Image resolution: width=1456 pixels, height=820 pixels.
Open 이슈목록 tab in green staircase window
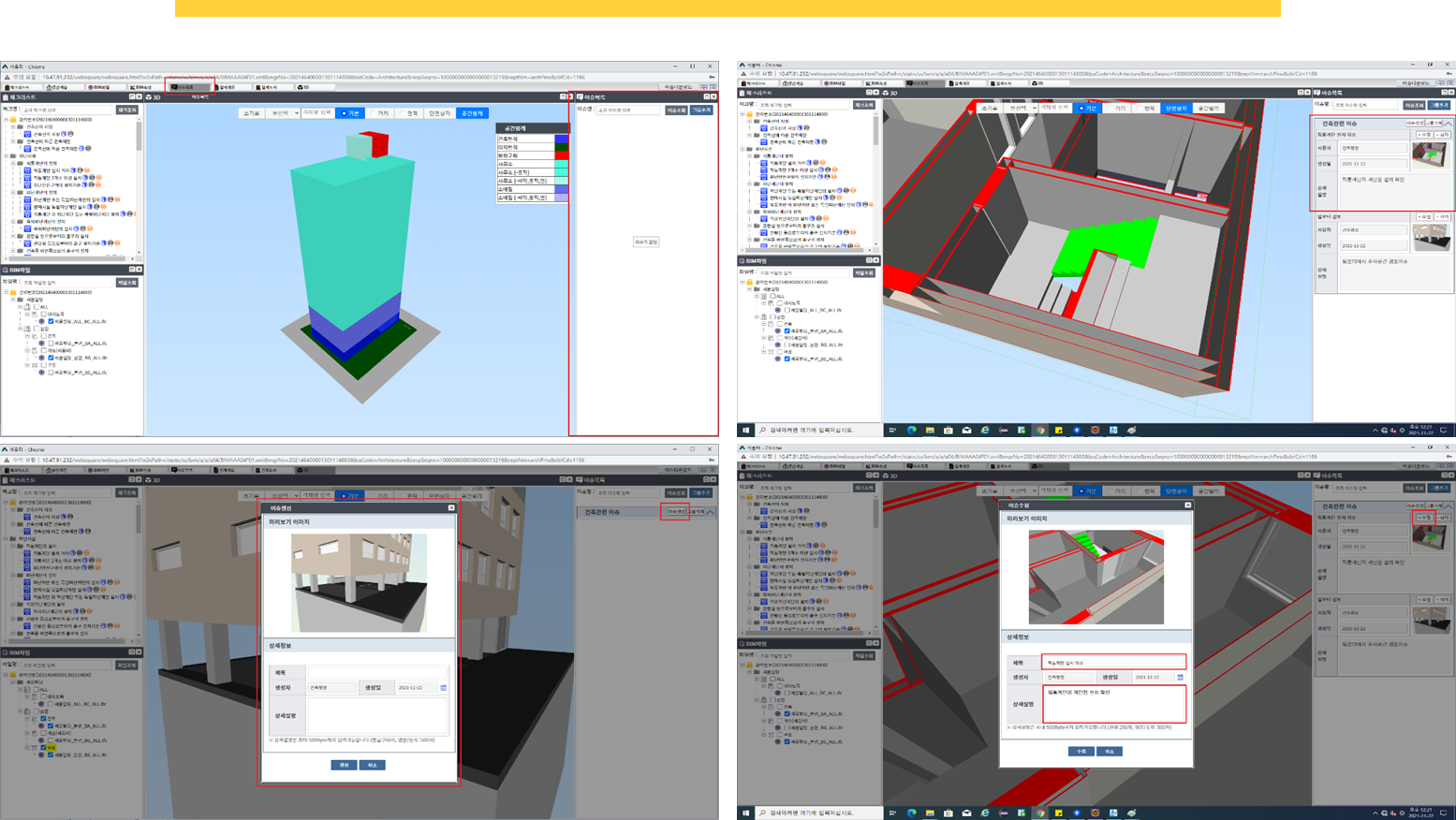point(925,83)
